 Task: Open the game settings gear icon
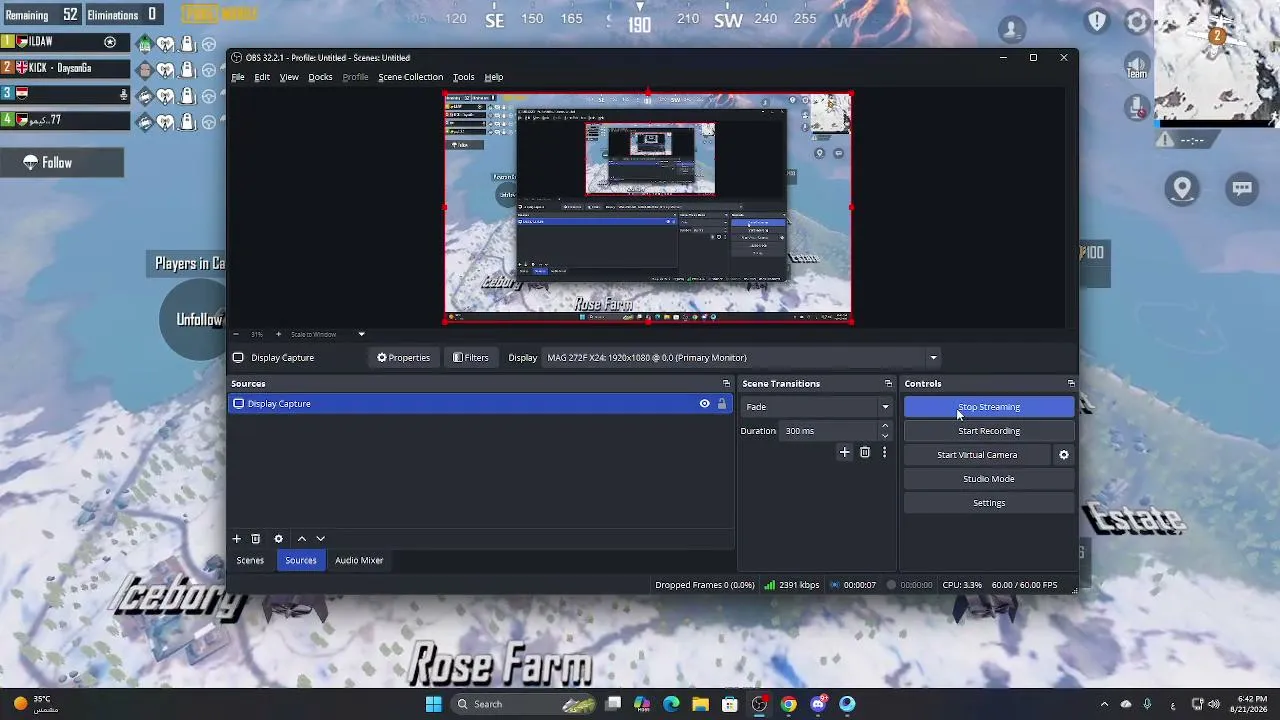point(1137,22)
